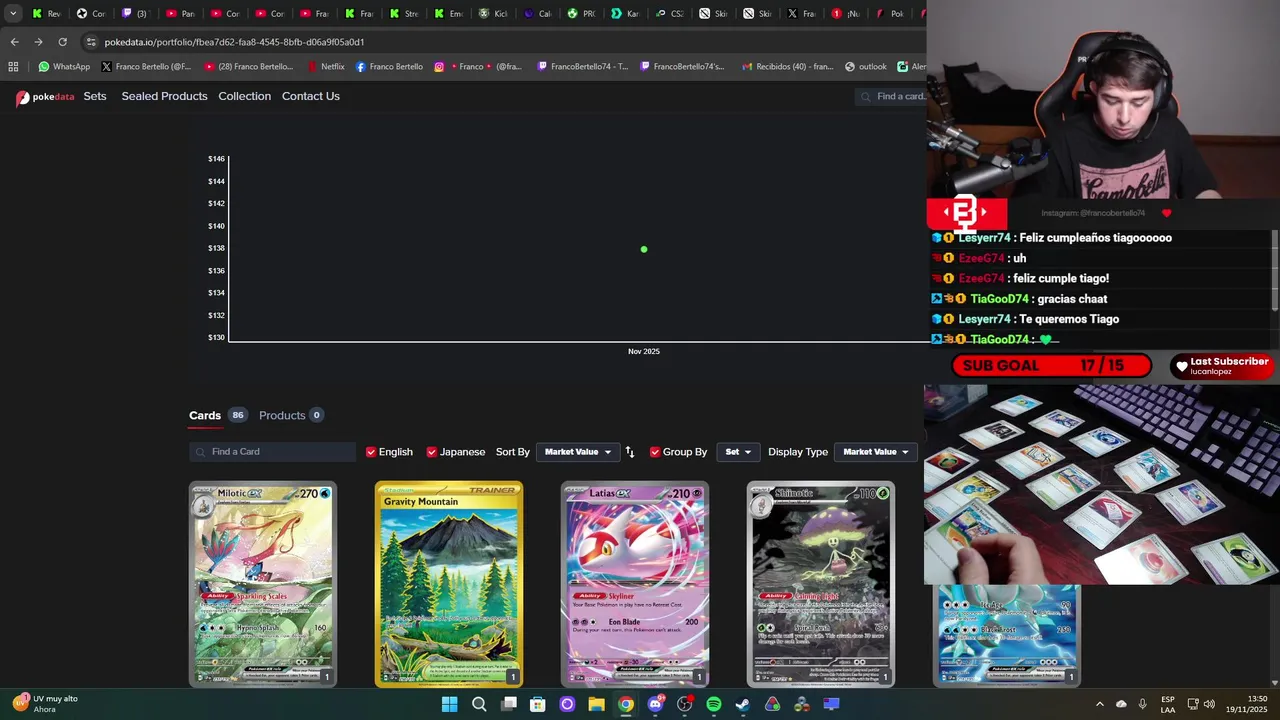Go to Sealed Products page
This screenshot has width=1280, height=720.
coord(164,96)
